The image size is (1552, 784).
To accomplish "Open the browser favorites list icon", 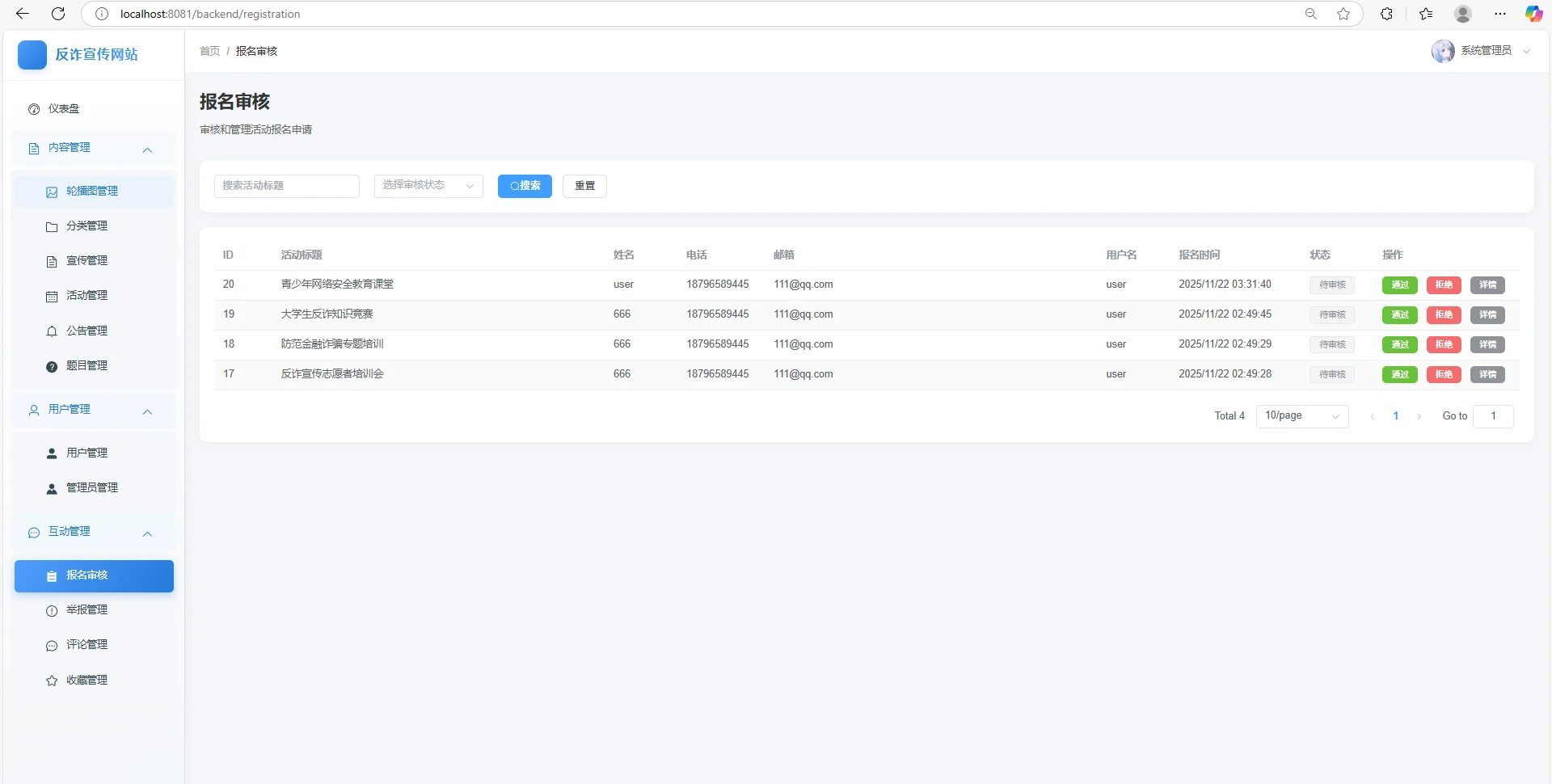I will (x=1426, y=14).
